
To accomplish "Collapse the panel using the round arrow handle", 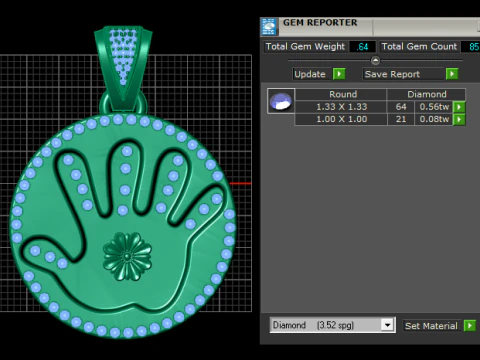I will [375, 60].
